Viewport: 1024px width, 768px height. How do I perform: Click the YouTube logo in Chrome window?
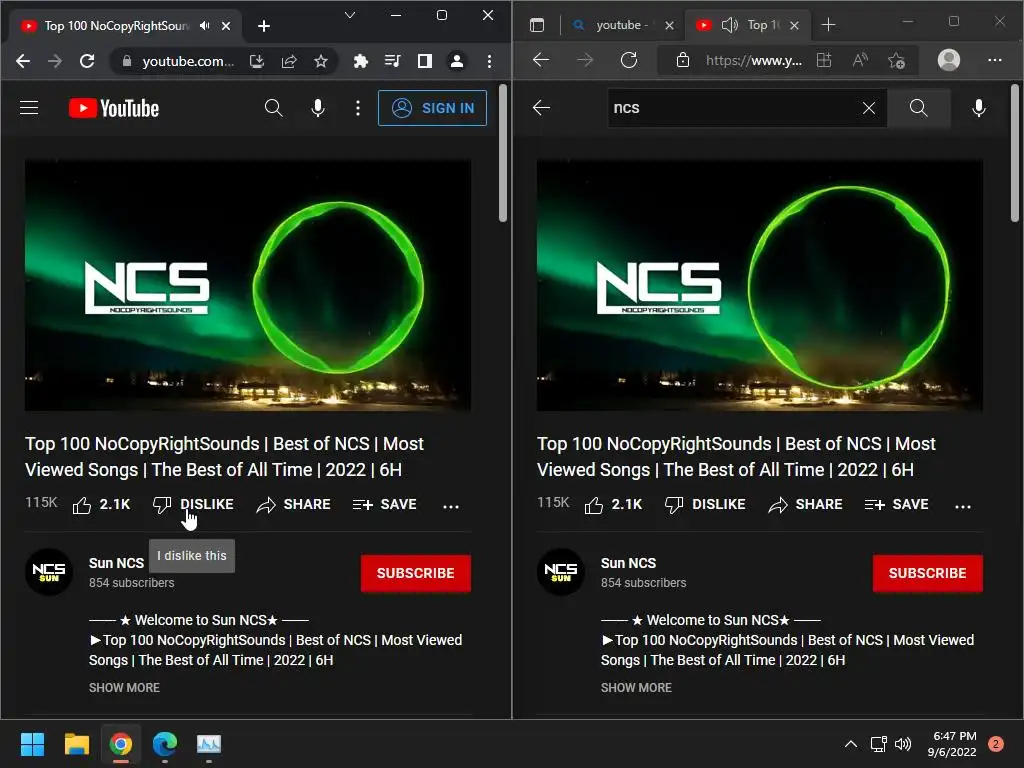coord(114,108)
